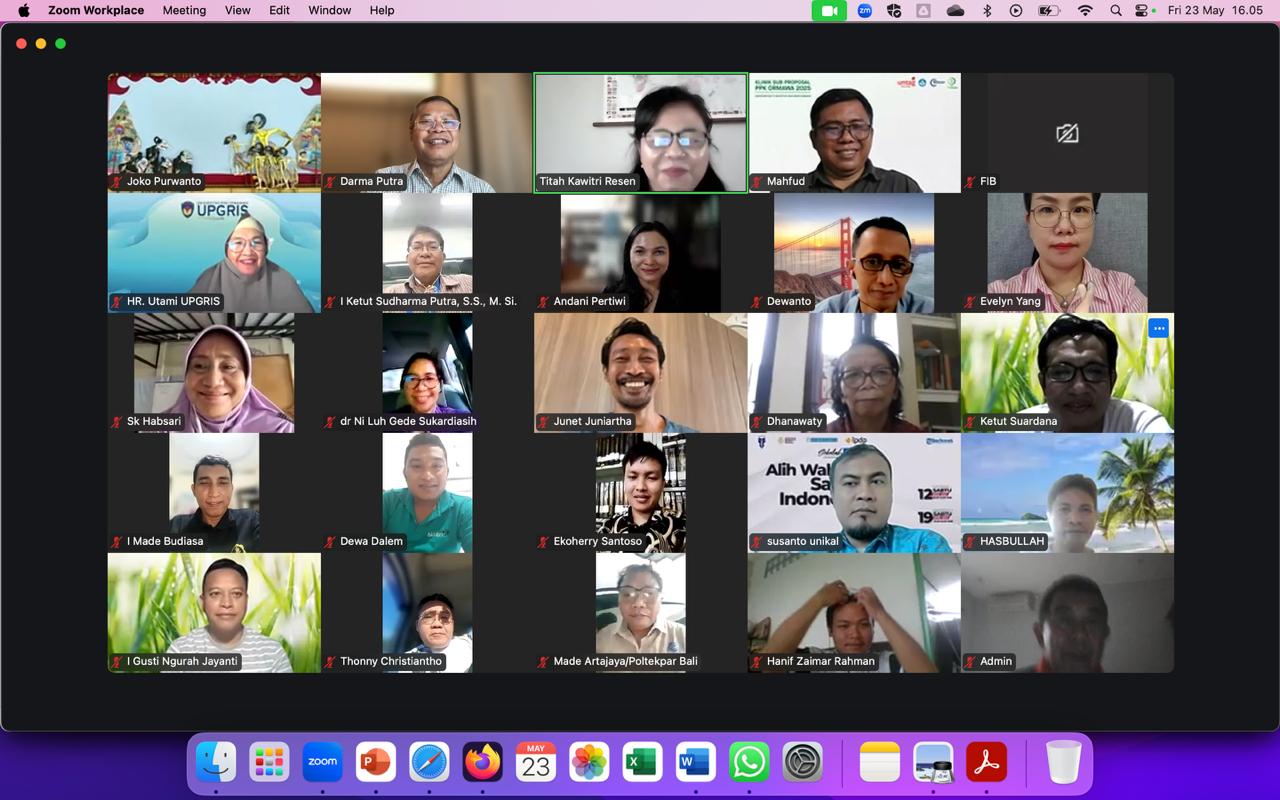1280x800 pixels.
Task: Toggle Bluetooth menu bar icon
Action: pos(987,10)
